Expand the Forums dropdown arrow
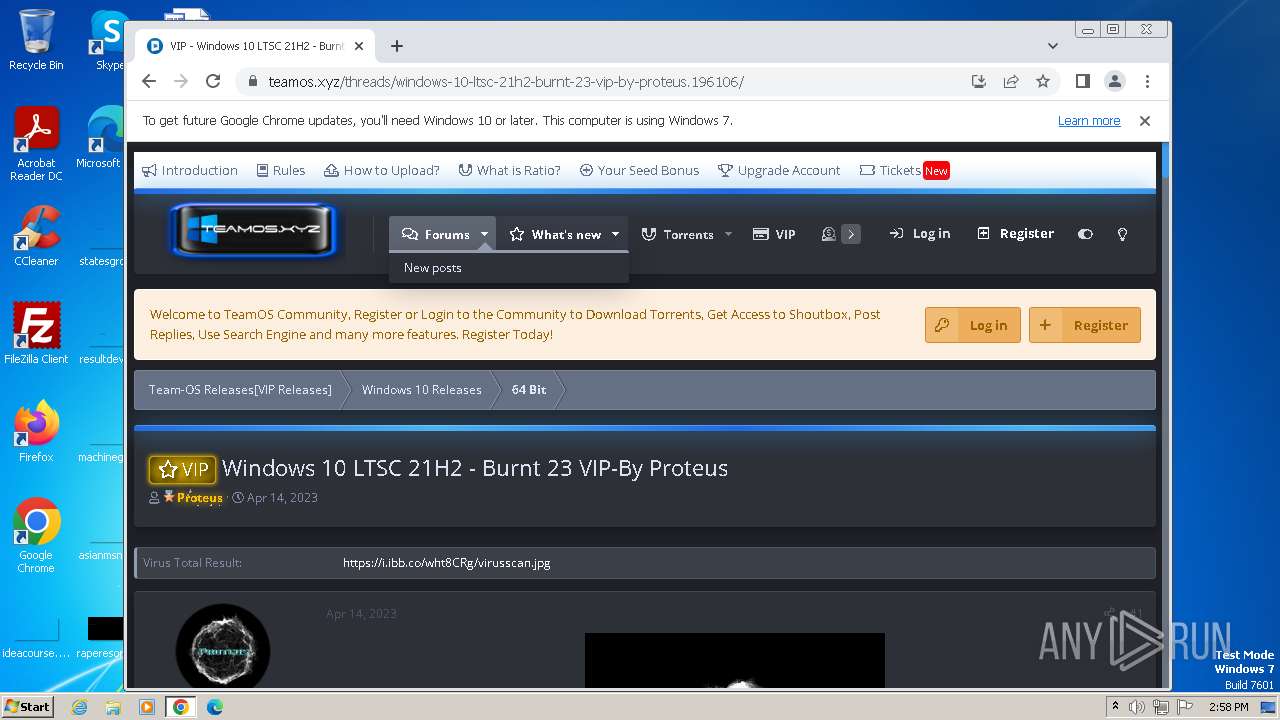 click(x=484, y=234)
